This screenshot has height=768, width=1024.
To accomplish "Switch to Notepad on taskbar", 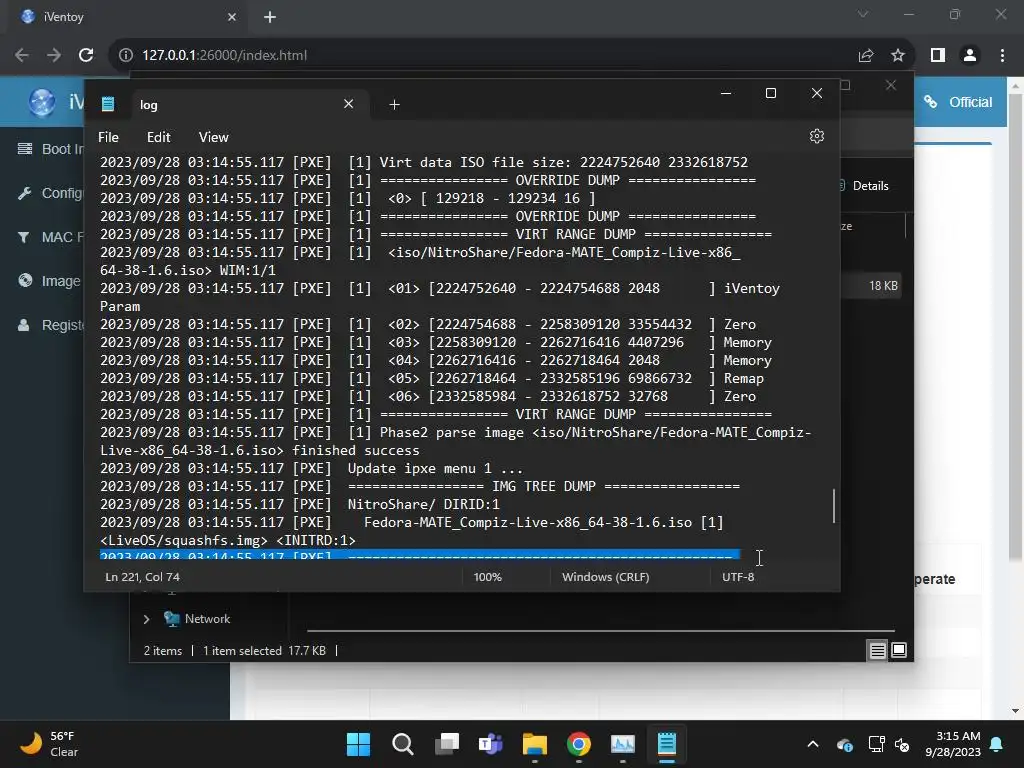I will (667, 744).
